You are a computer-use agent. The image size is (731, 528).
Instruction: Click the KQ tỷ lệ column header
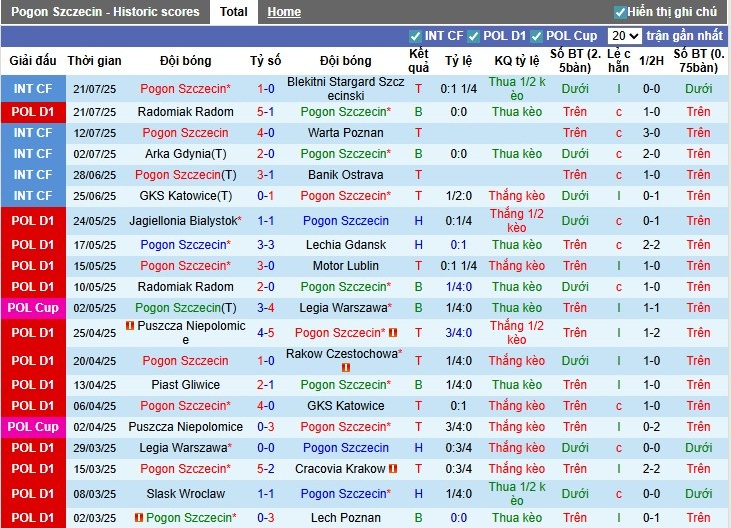click(517, 61)
